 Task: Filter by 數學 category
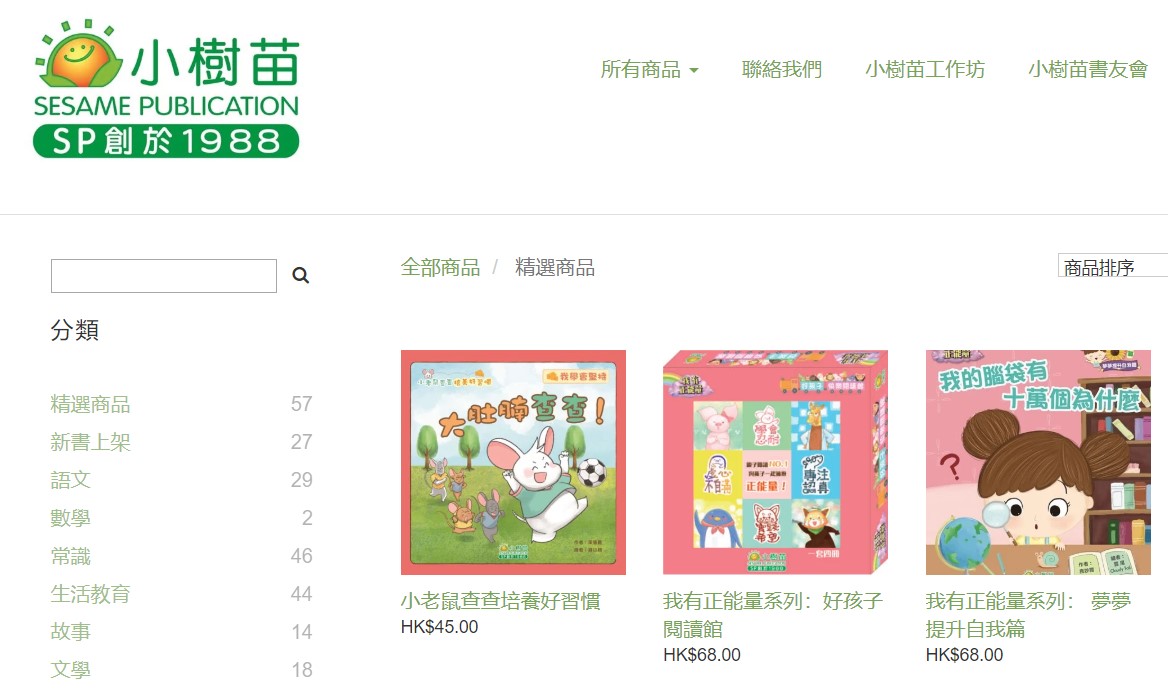click(x=70, y=519)
